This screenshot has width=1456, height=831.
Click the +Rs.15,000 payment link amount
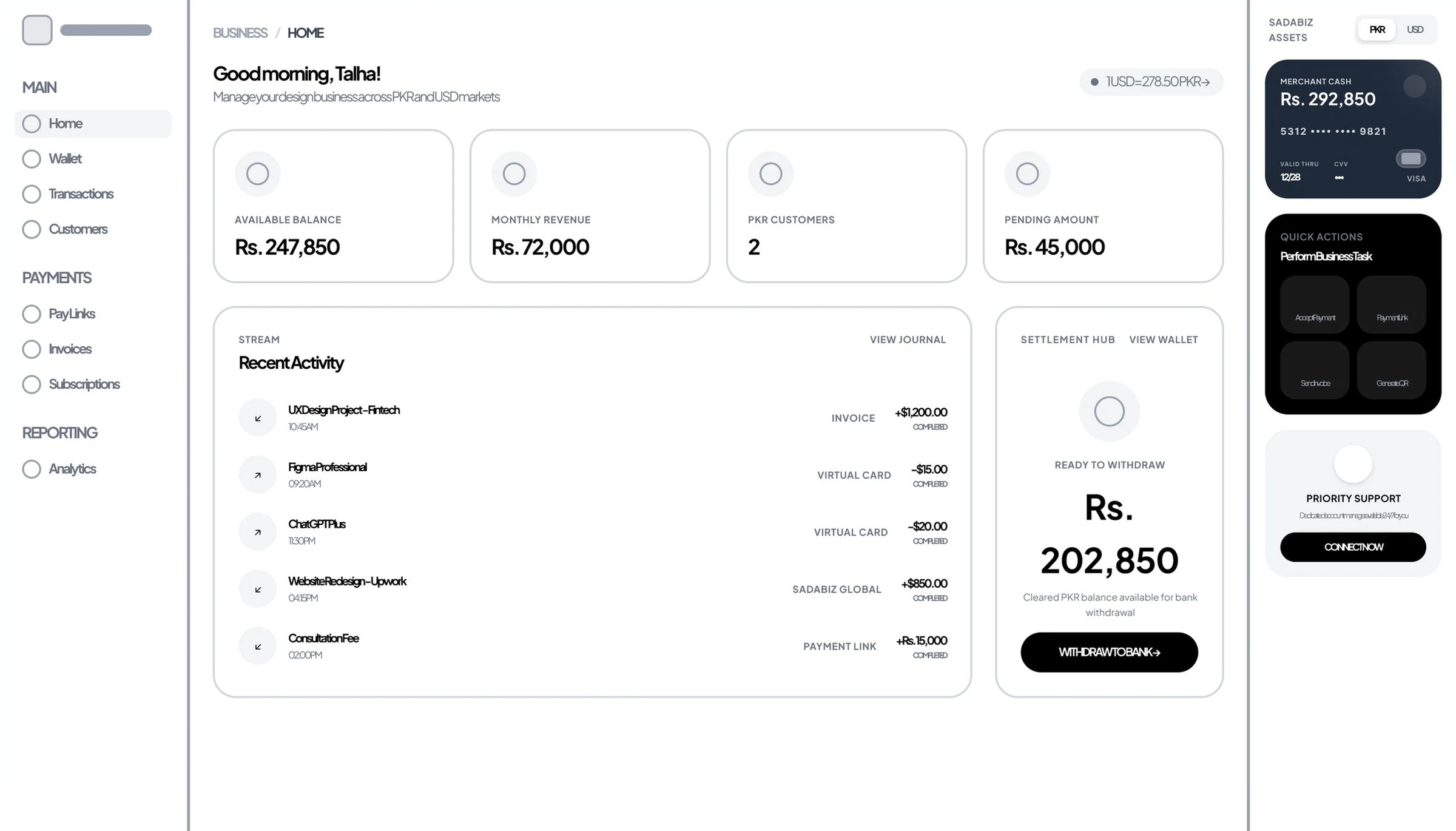click(922, 641)
